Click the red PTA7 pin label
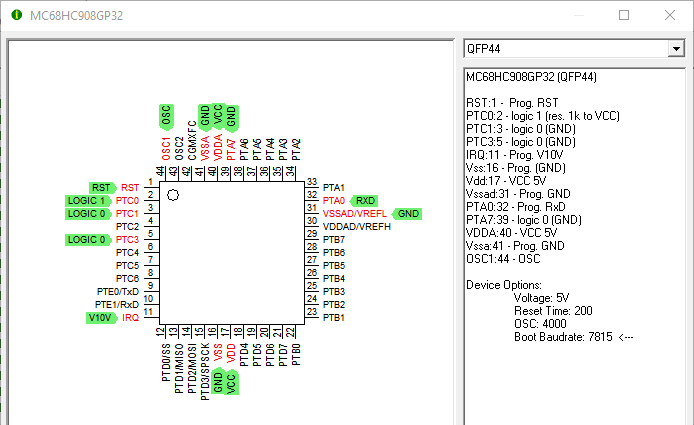The width and height of the screenshot is (694, 425). [231, 149]
